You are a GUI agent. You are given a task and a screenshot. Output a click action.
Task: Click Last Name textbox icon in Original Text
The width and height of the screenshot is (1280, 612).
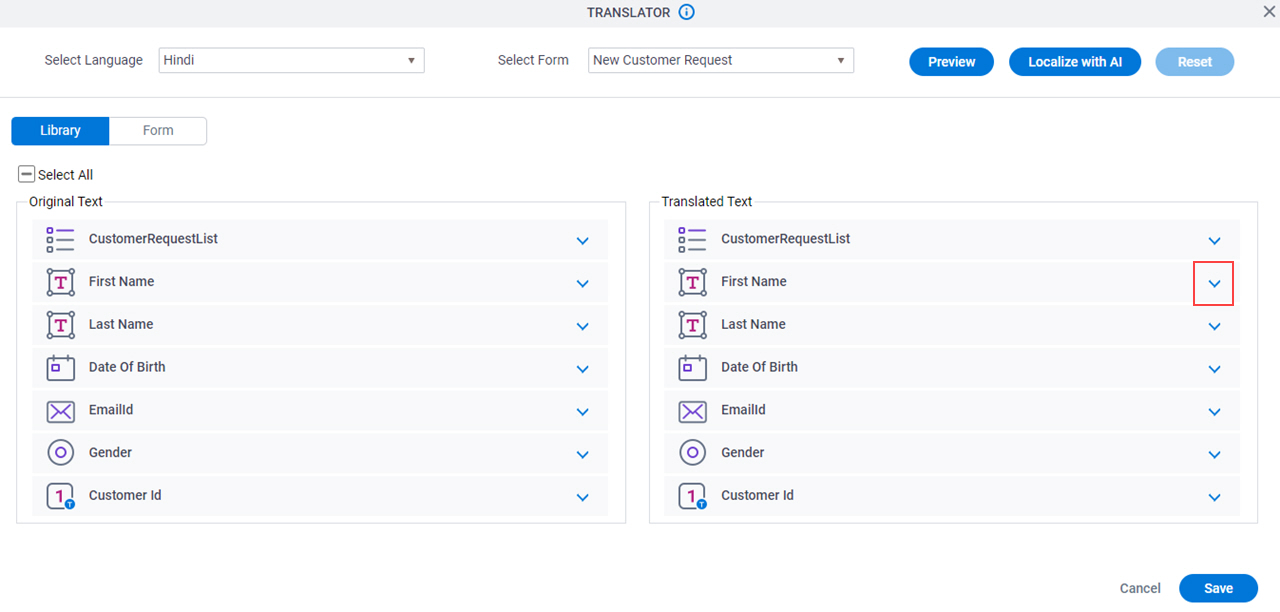tap(61, 326)
